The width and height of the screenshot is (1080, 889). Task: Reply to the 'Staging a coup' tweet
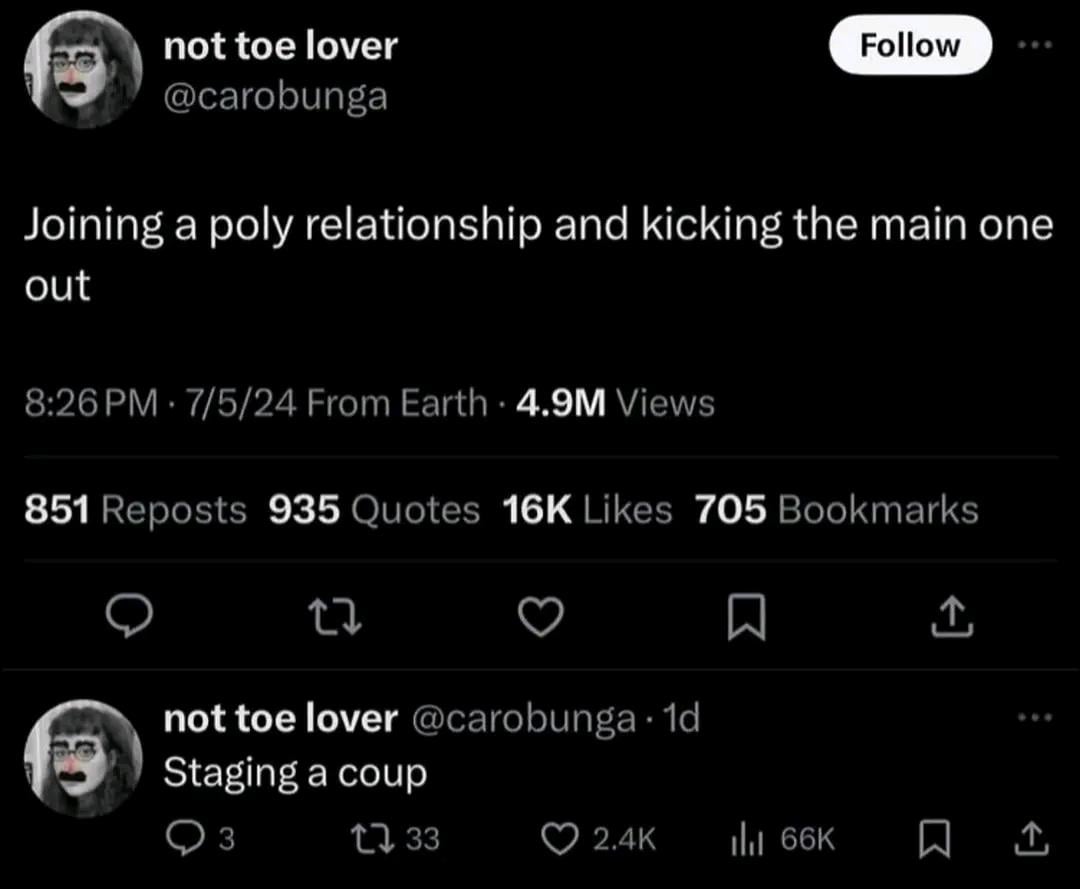200,839
